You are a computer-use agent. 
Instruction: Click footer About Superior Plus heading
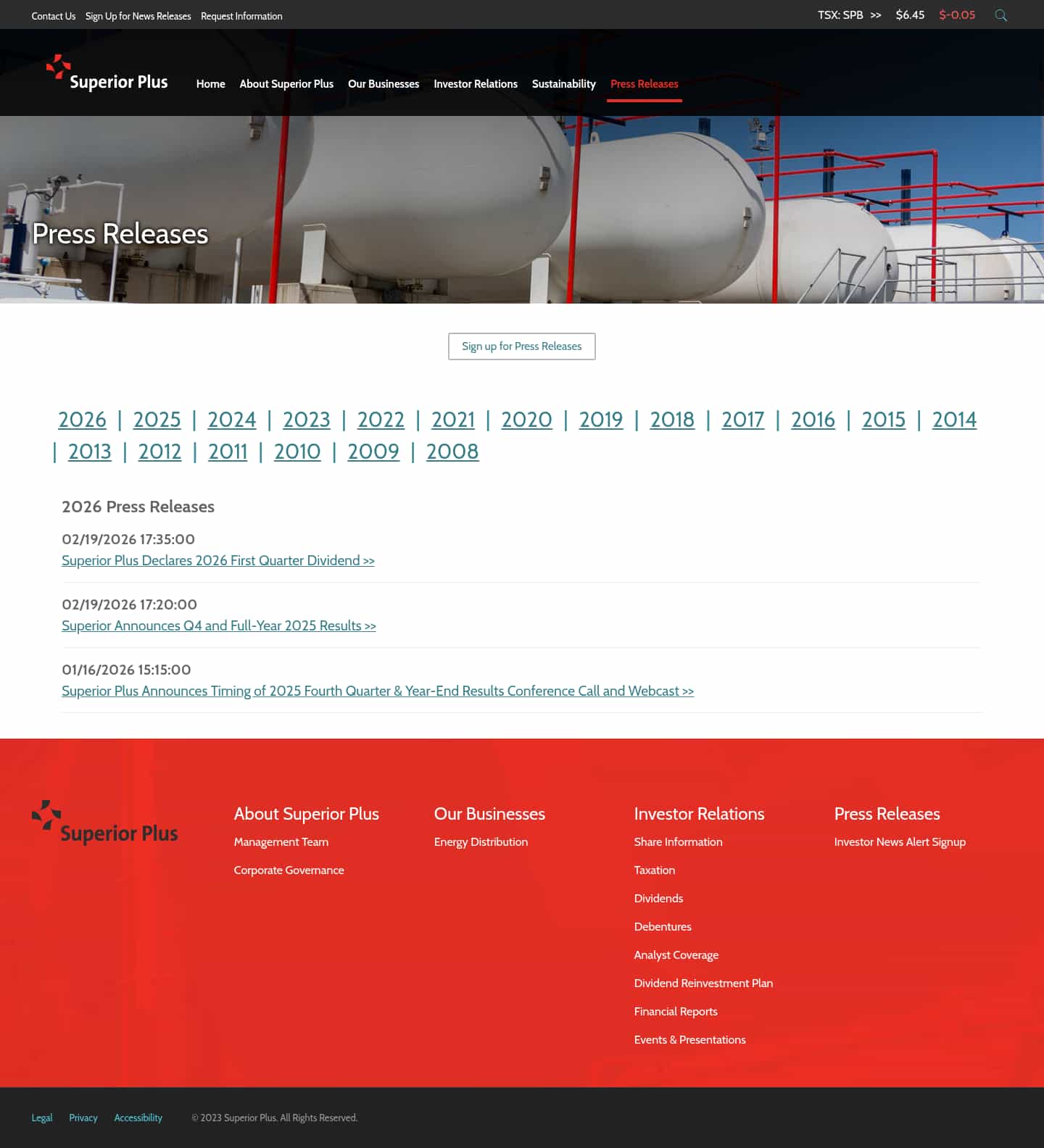[x=307, y=814]
